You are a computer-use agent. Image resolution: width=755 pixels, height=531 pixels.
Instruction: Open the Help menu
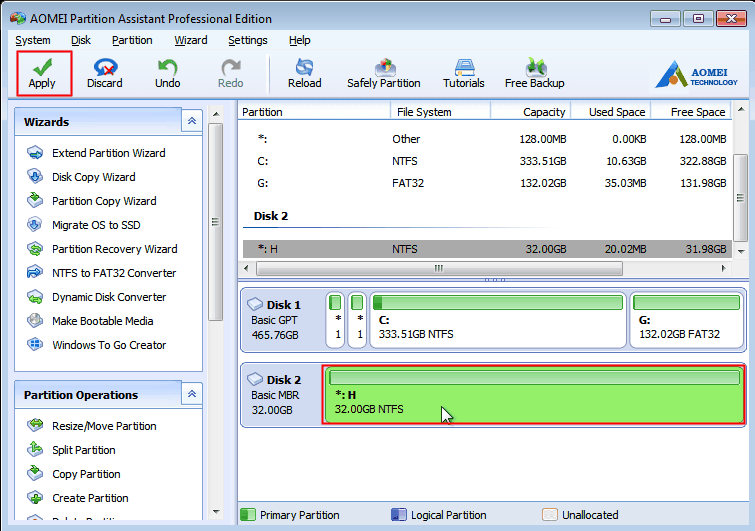[299, 40]
